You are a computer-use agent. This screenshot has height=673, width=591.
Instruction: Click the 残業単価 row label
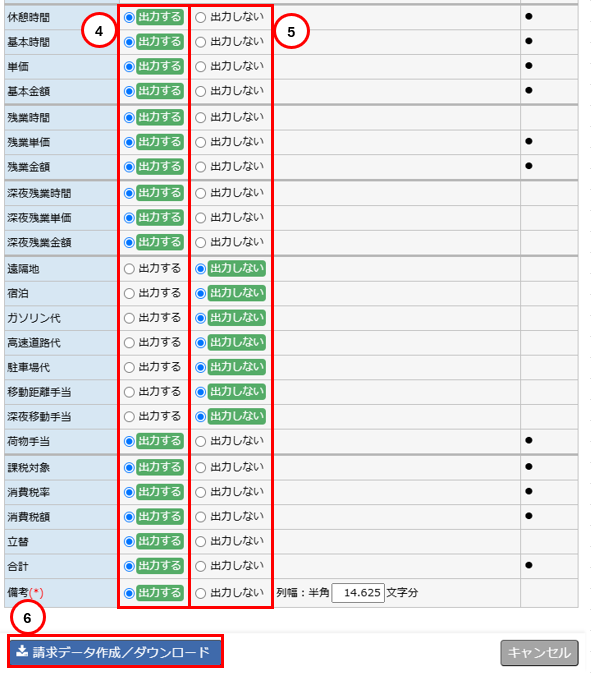click(x=28, y=142)
